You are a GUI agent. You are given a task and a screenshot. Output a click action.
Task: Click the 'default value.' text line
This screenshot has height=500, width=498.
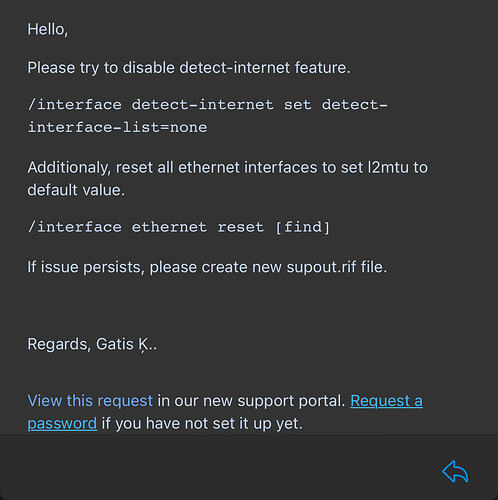tap(76, 190)
